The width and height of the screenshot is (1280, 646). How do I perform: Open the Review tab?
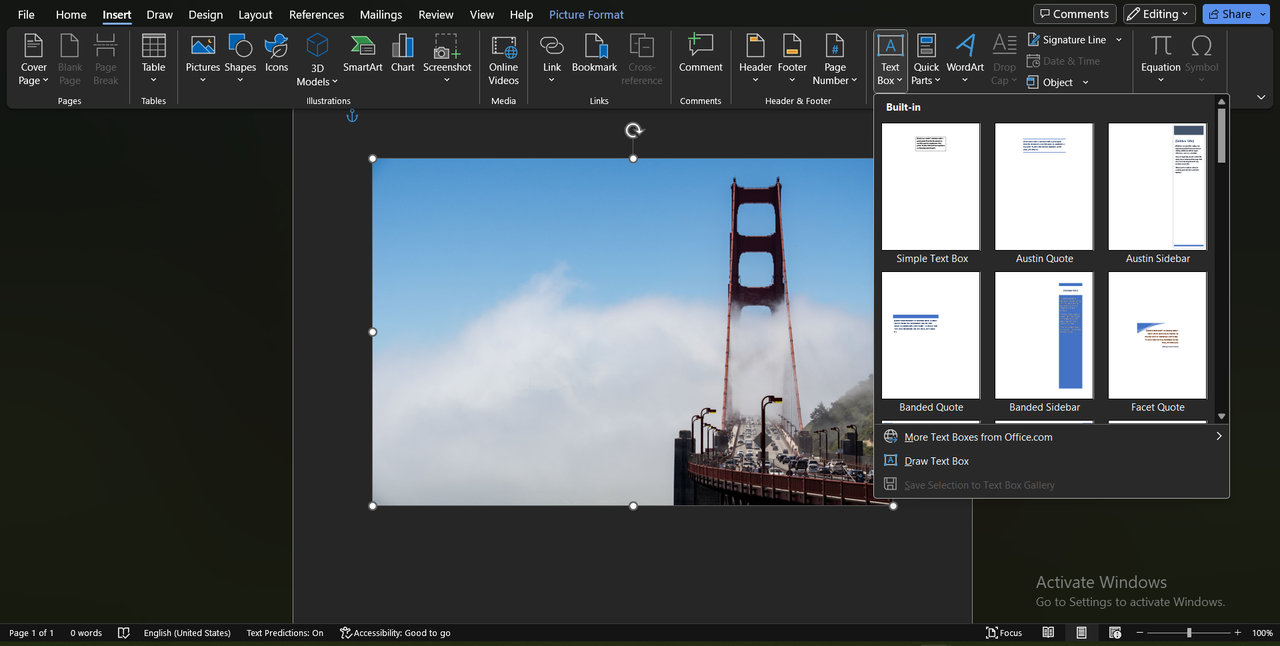[436, 15]
